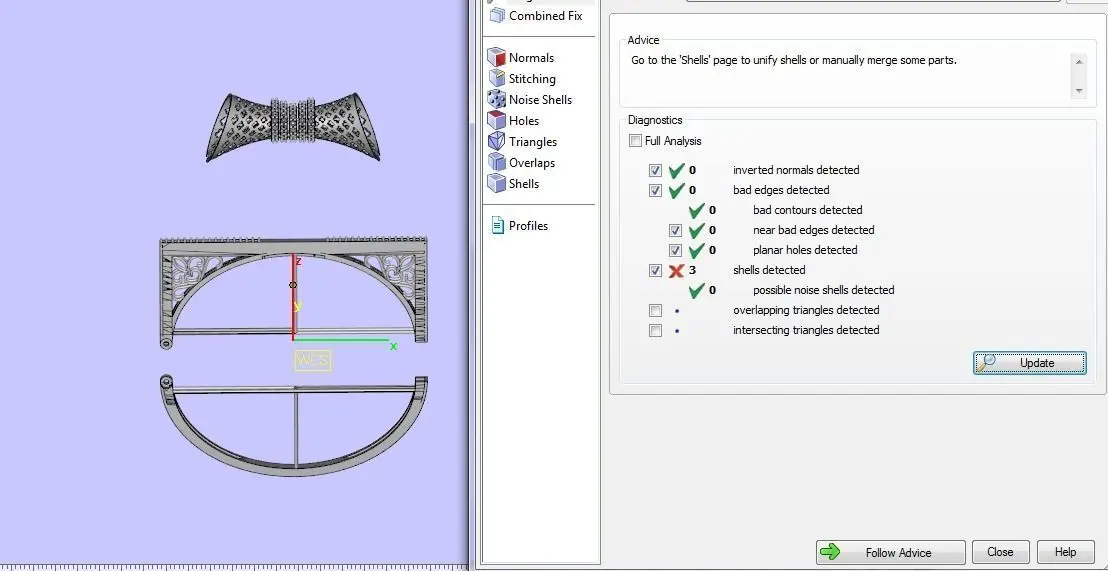Uncheck shells detected checkbox
The height and width of the screenshot is (571, 1108).
click(x=655, y=270)
